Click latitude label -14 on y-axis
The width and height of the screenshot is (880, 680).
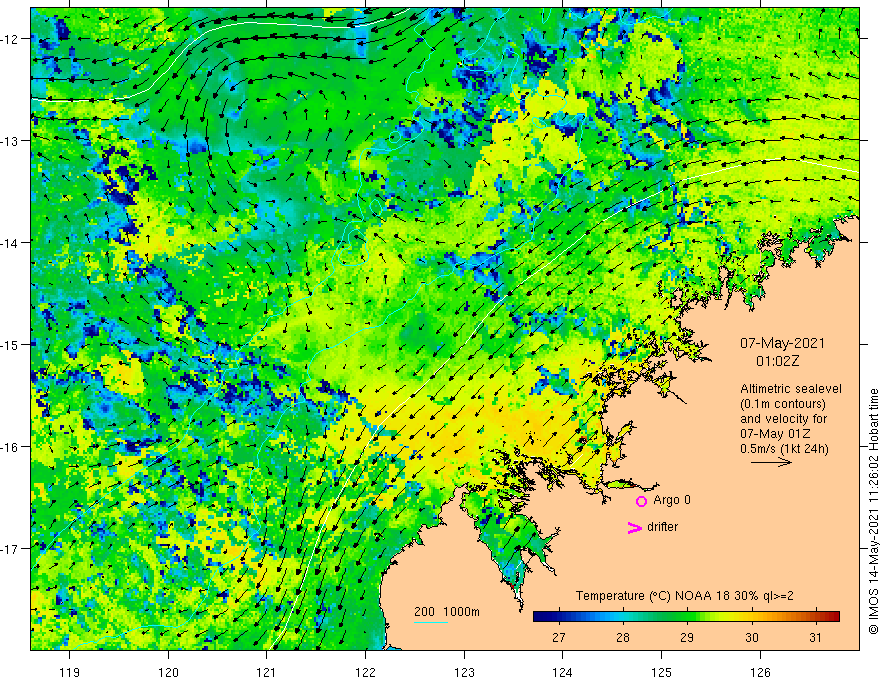click(10, 243)
